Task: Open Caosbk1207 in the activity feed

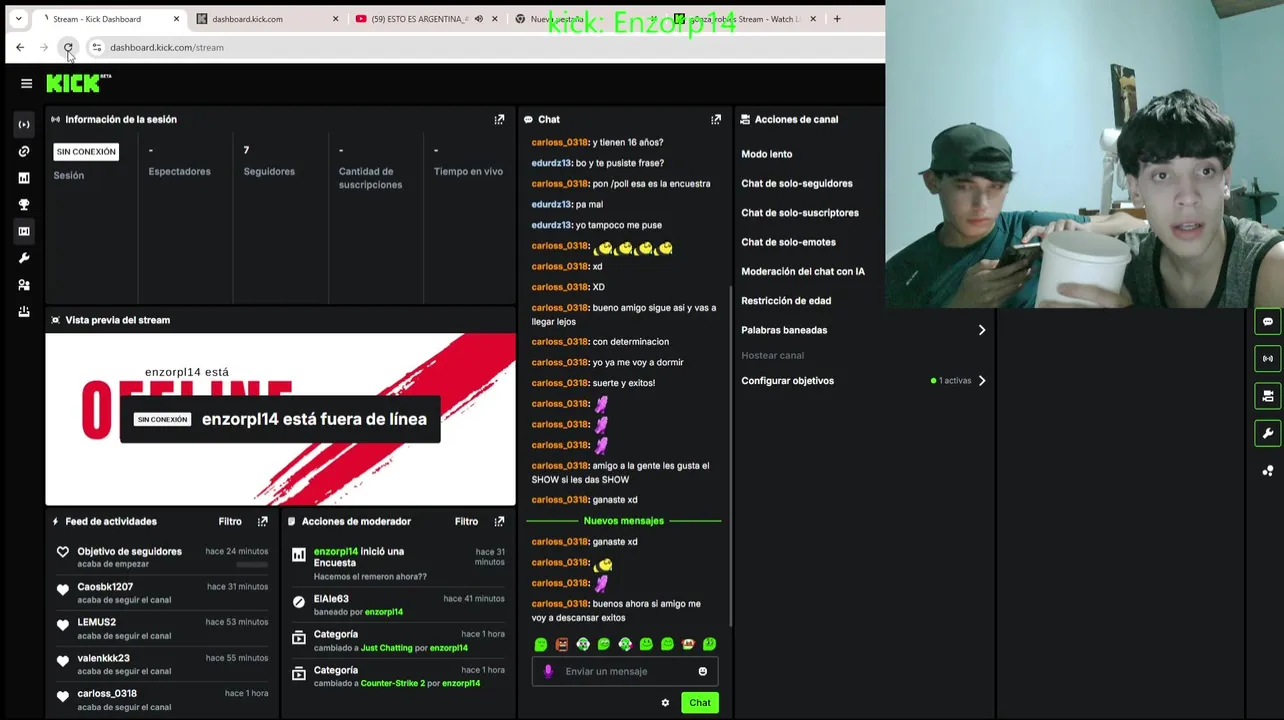Action: (x=105, y=587)
